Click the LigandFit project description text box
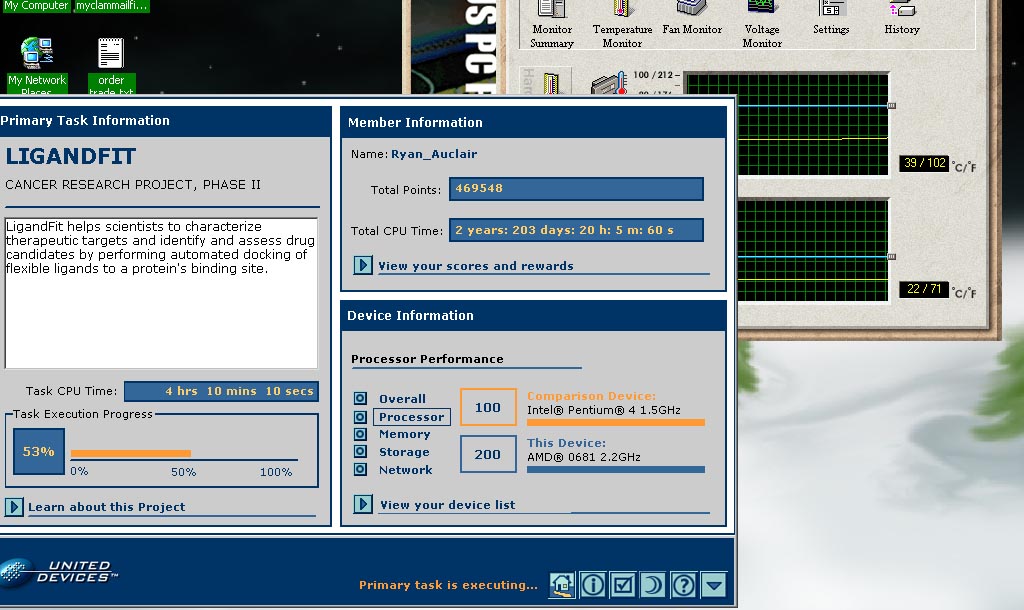 tap(161, 293)
